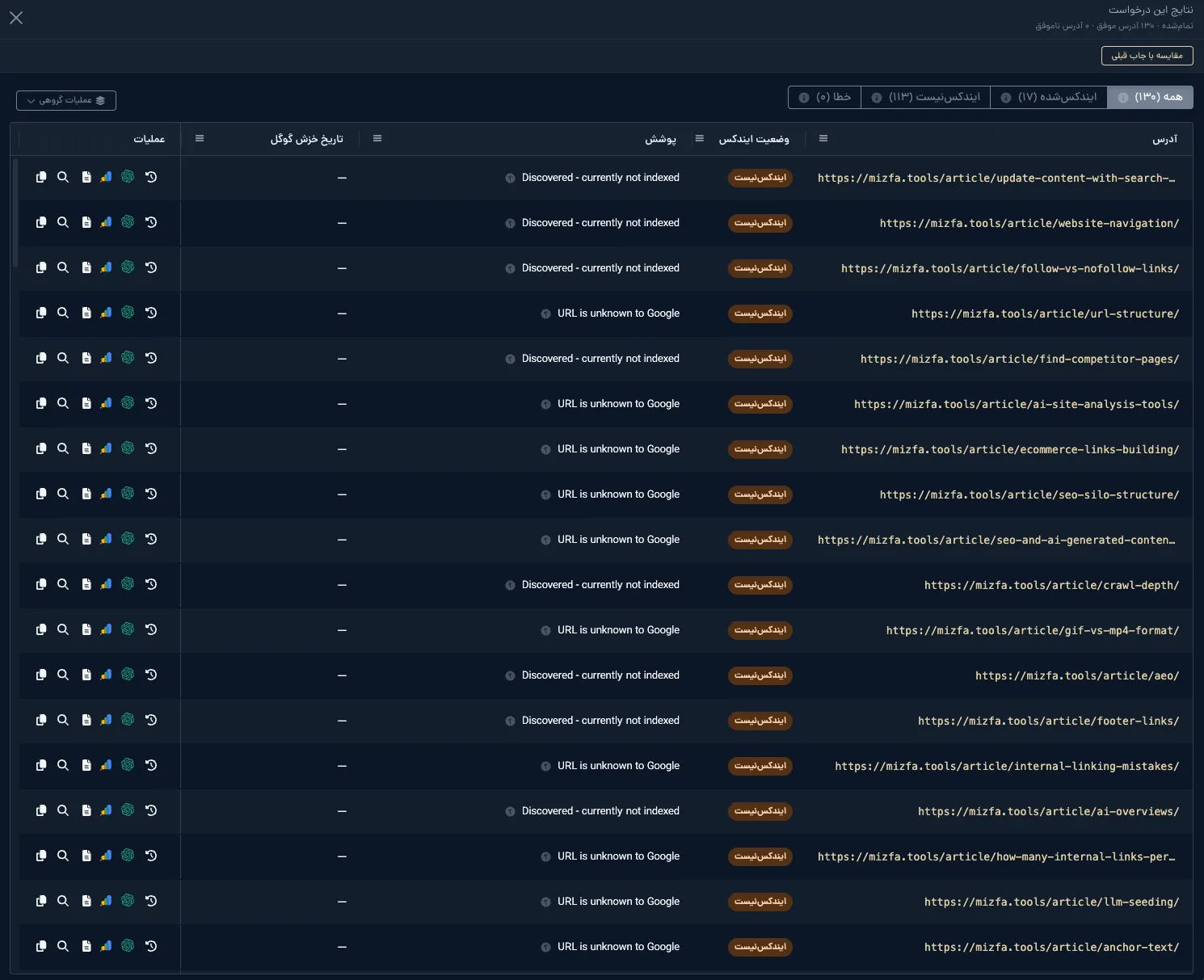Switch to the خطا (۰) tab

point(825,97)
